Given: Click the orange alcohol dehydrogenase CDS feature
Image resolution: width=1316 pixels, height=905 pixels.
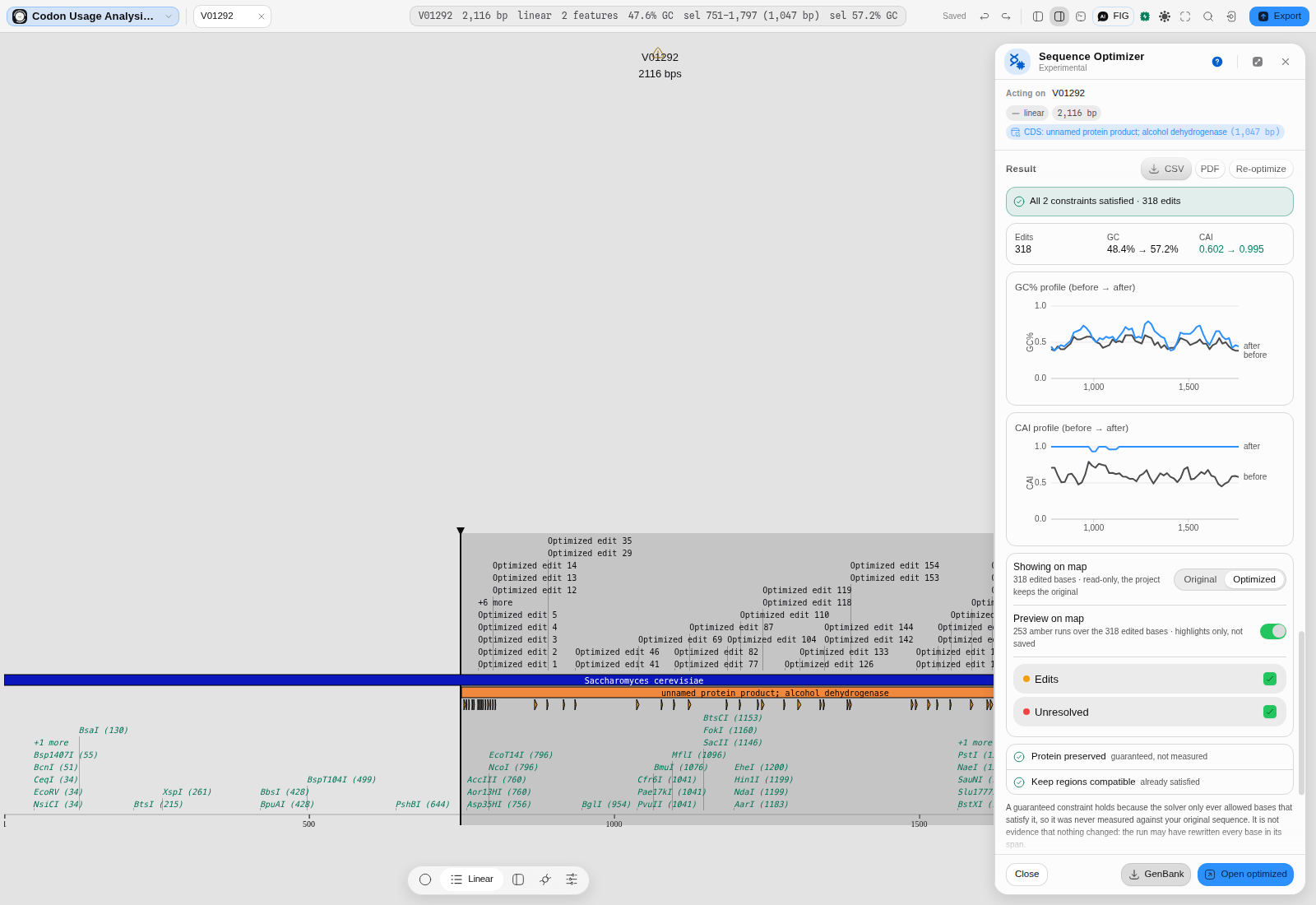Looking at the screenshot, I should click(x=727, y=693).
